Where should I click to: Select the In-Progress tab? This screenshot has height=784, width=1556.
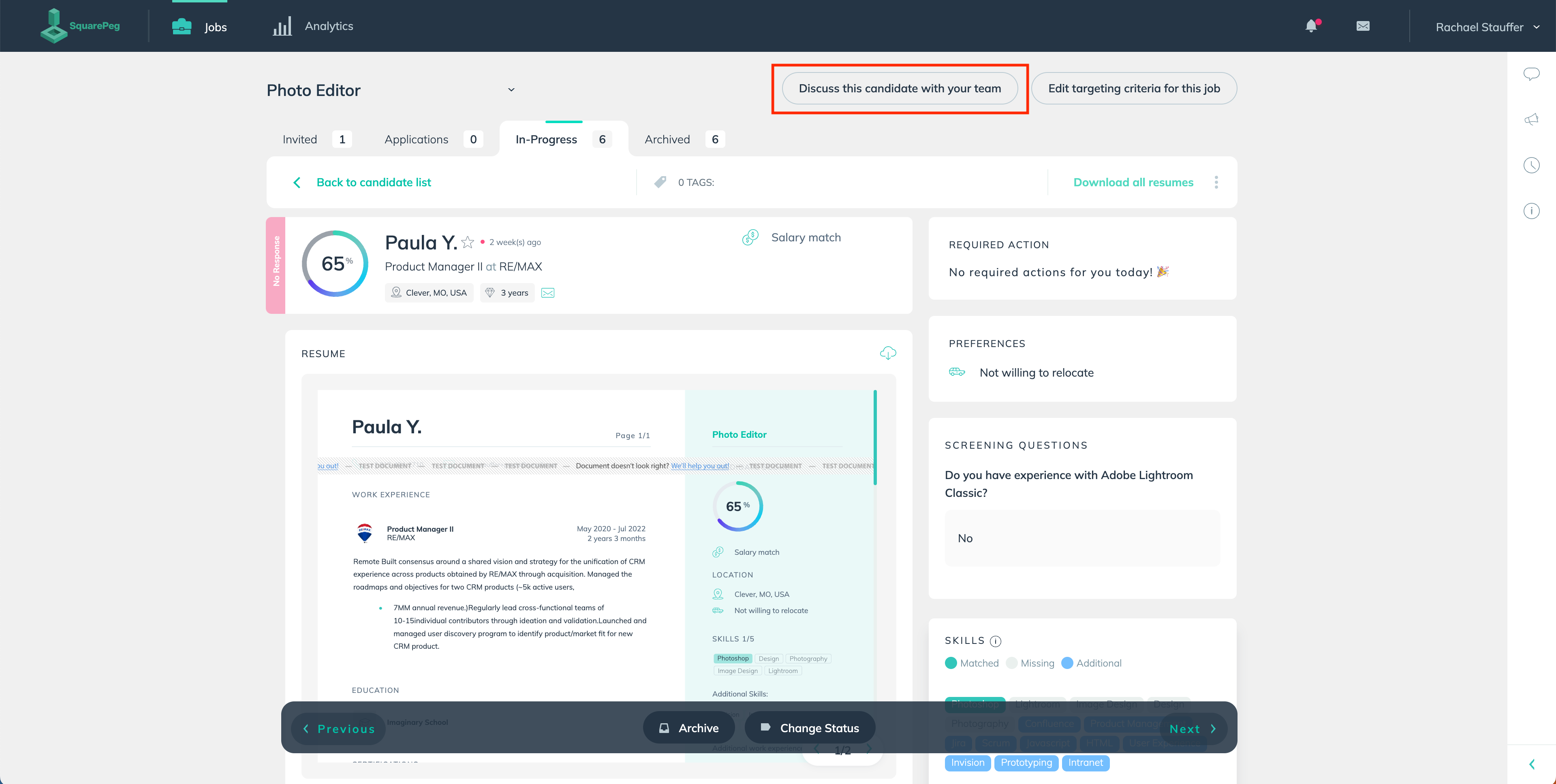point(563,139)
